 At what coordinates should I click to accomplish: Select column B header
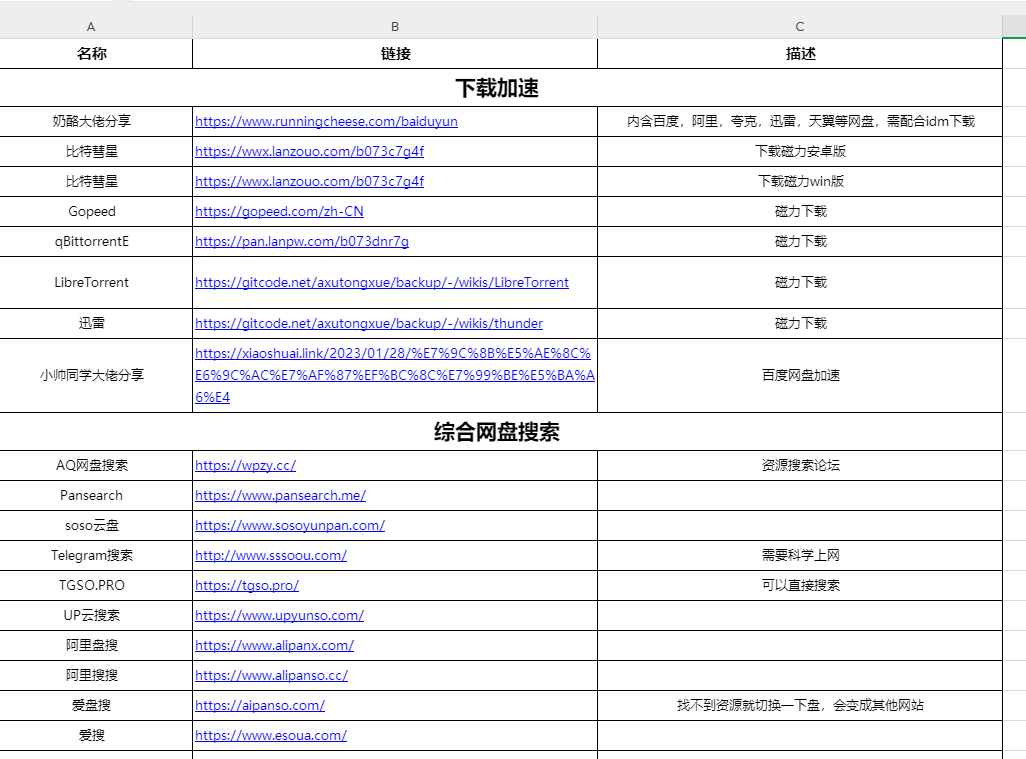pos(395,26)
